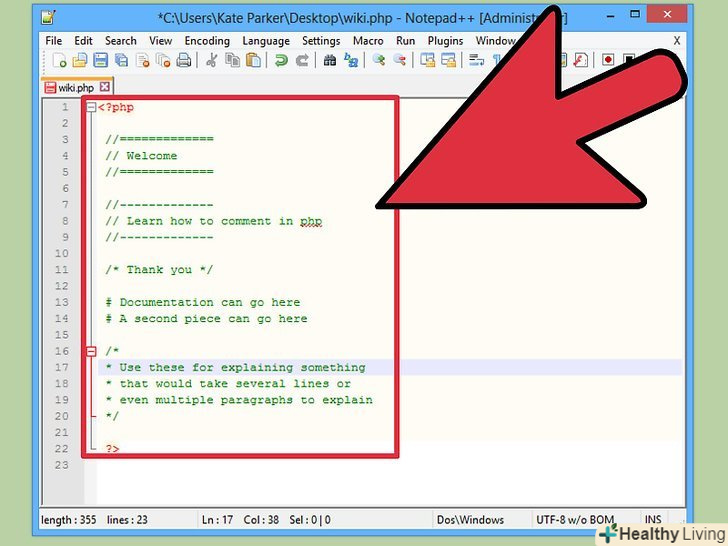The height and width of the screenshot is (546, 728).
Task: Click line 17 text in the editor
Action: point(242,368)
